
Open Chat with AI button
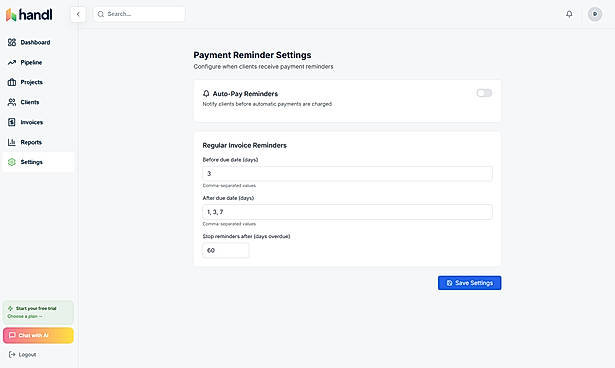(x=38, y=335)
